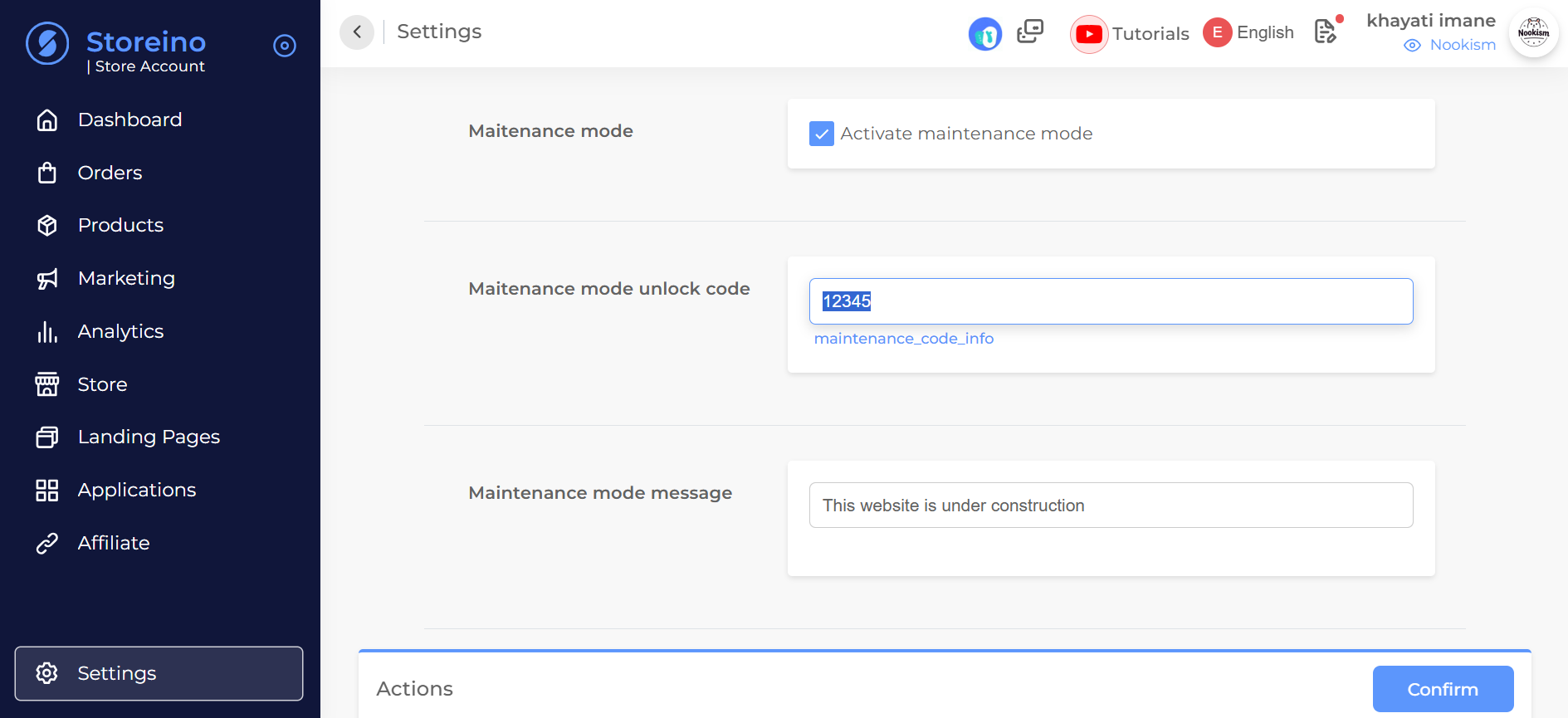1568x718 pixels.
Task: Click the Affiliate link icon
Action: click(x=47, y=543)
